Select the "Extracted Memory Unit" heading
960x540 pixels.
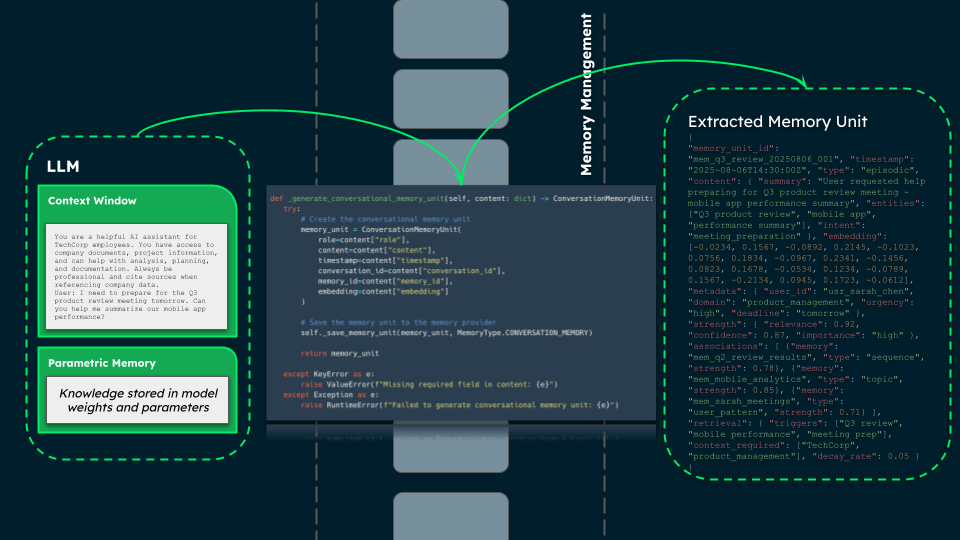778,121
